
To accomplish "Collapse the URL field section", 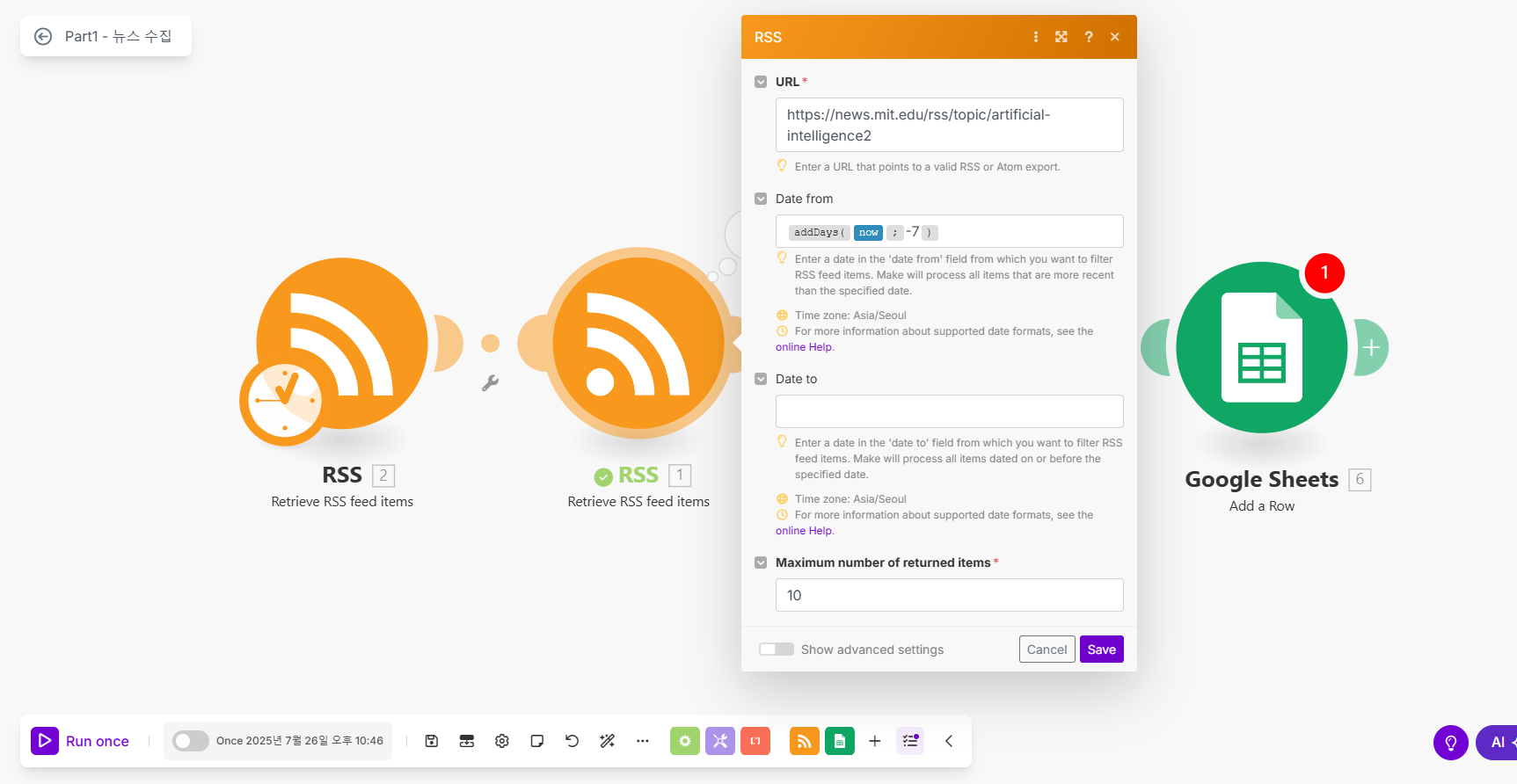I will click(761, 82).
